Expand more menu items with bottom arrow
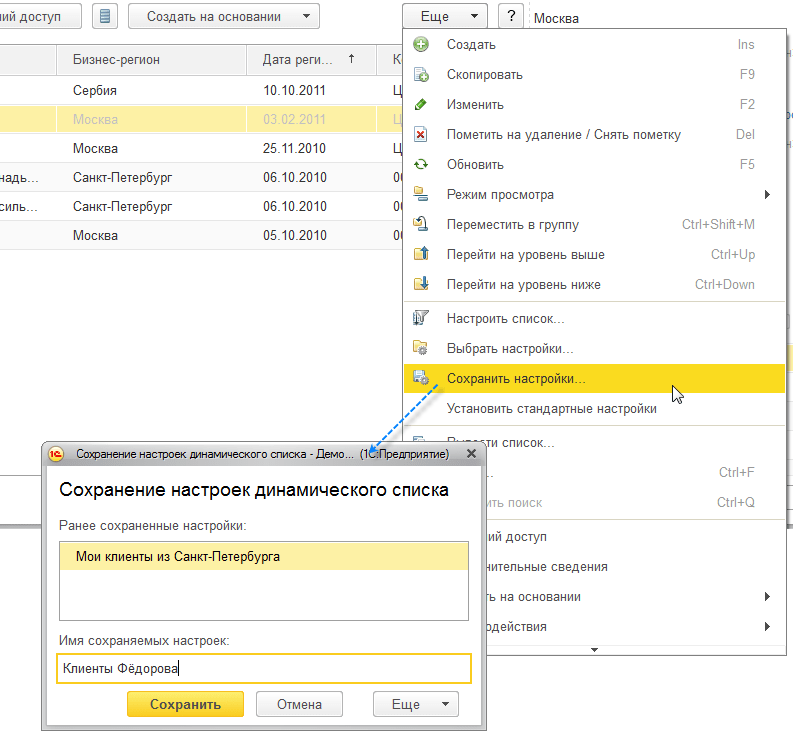The width and height of the screenshot is (793, 739). pyautogui.click(x=595, y=650)
